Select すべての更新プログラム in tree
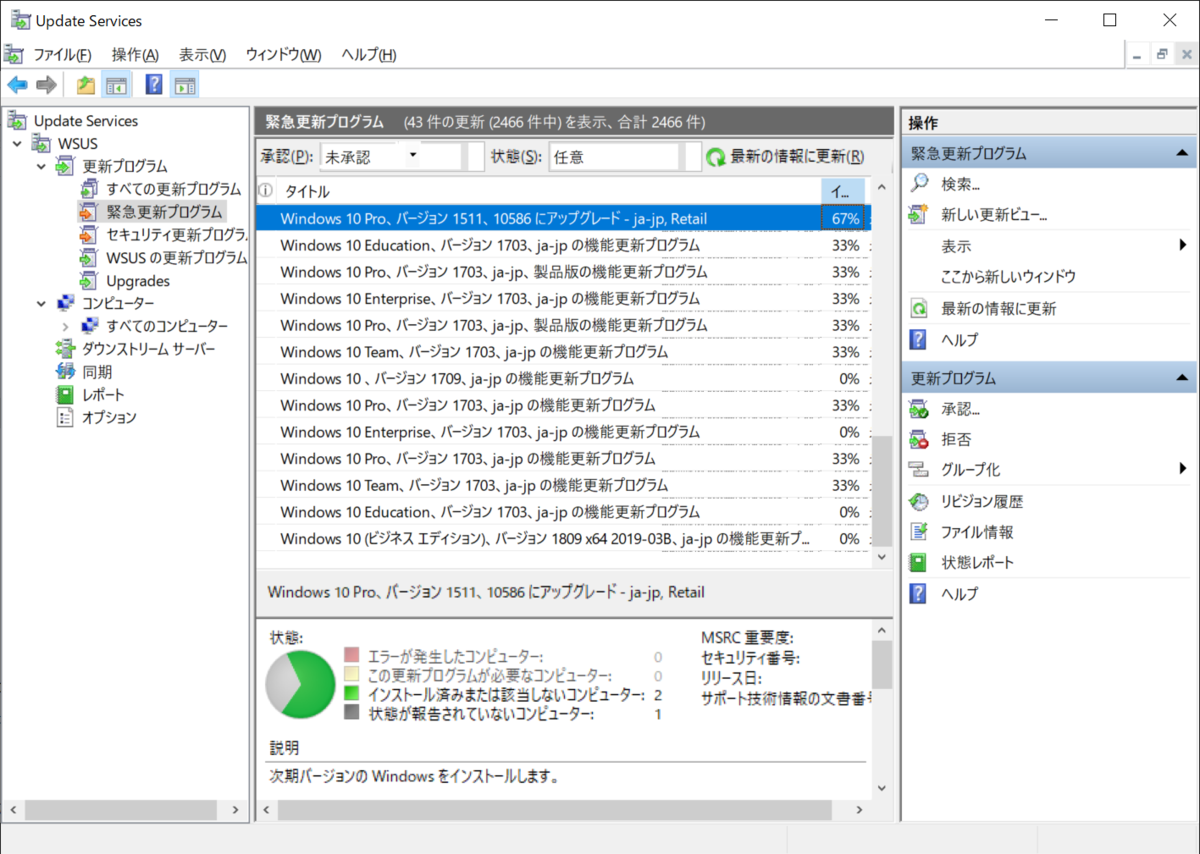The image size is (1200, 854). pyautogui.click(x=174, y=189)
